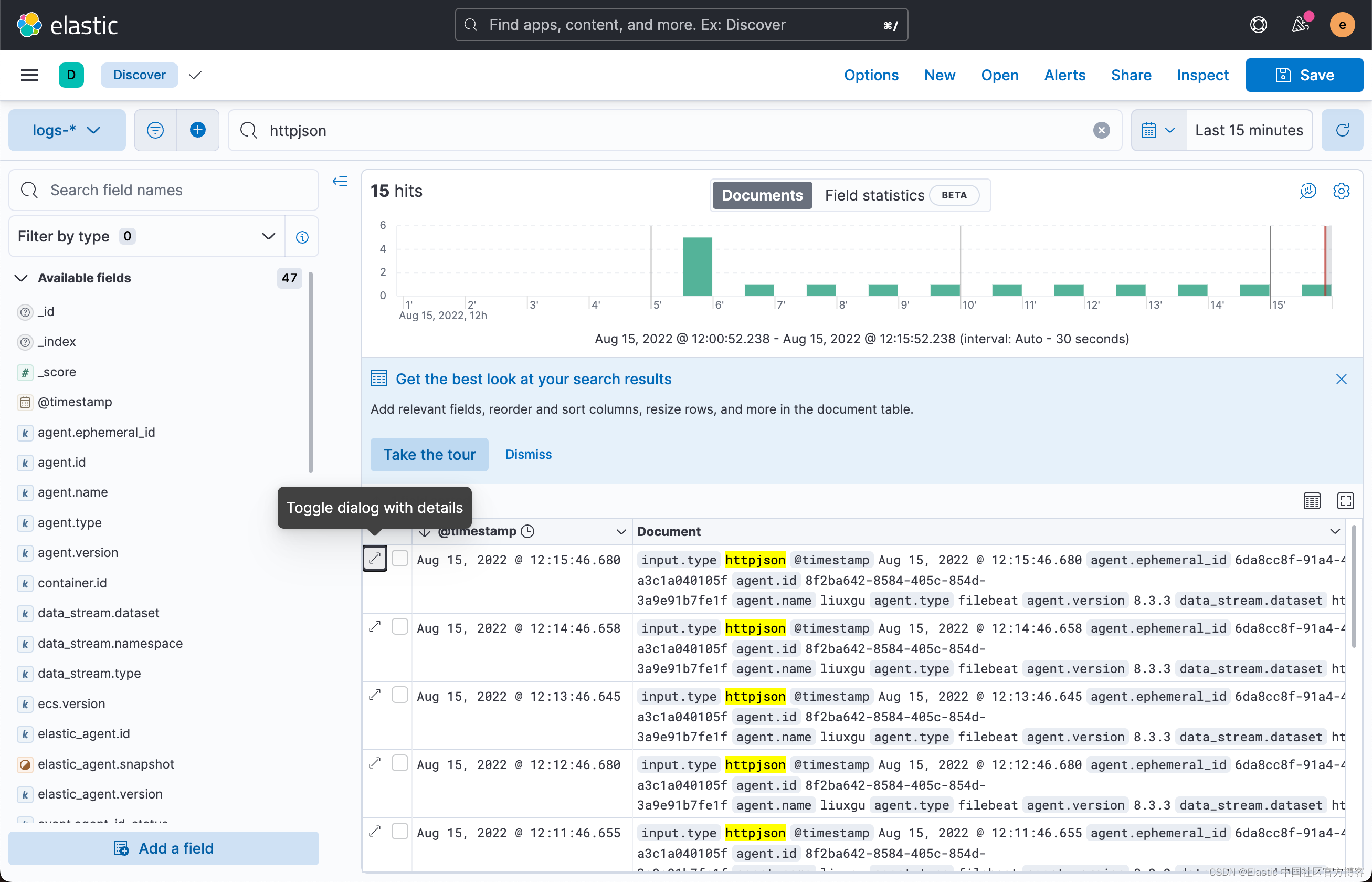Open the main navigation hamburger menu

[x=29, y=75]
